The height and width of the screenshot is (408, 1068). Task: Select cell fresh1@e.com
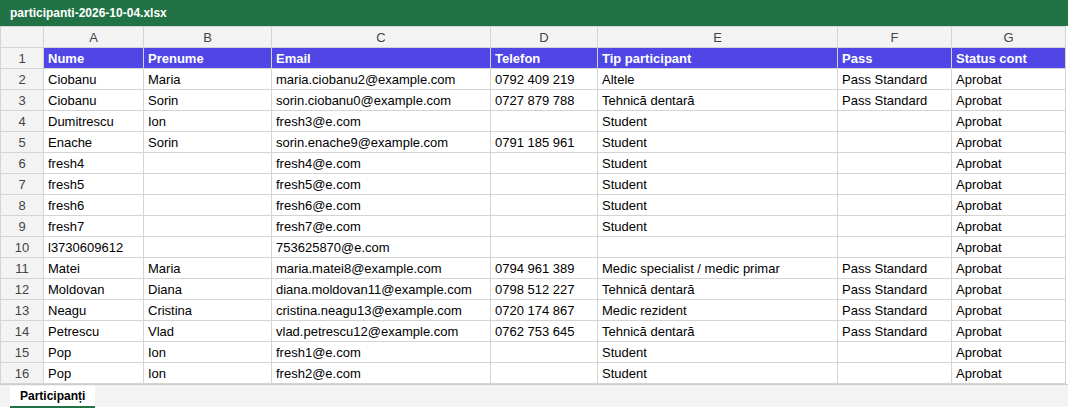tap(381, 353)
